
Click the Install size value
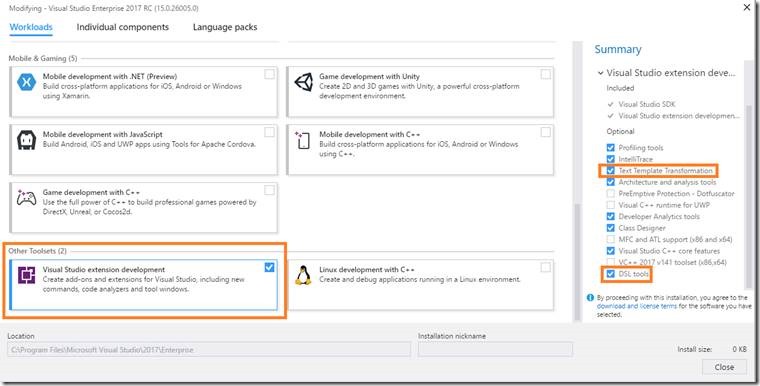(740, 349)
